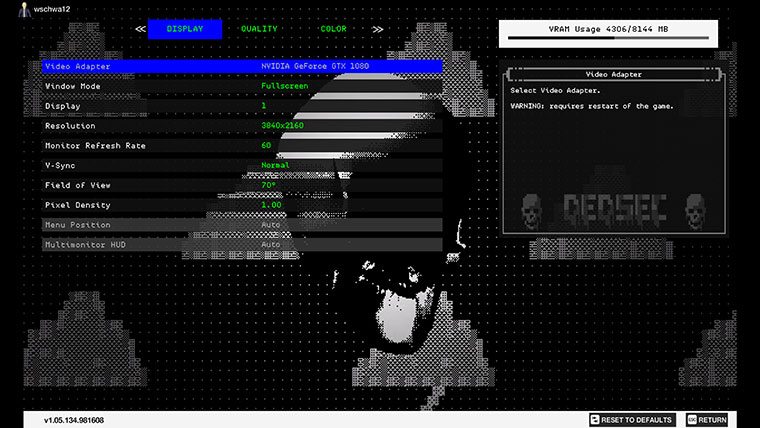Click the right skull icon in DedSec panel
Screen dimensions: 760x428
695,210
